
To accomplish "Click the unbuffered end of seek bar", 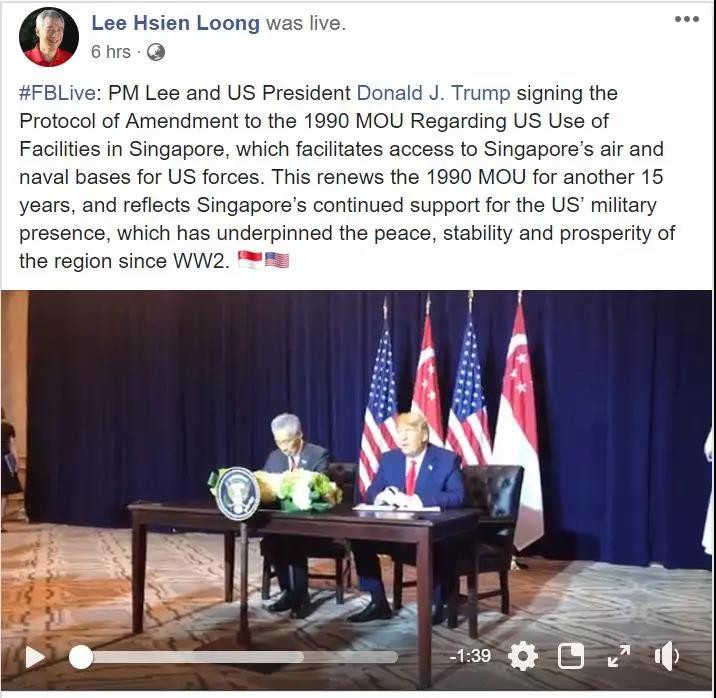I will pyautogui.click(x=351, y=657).
